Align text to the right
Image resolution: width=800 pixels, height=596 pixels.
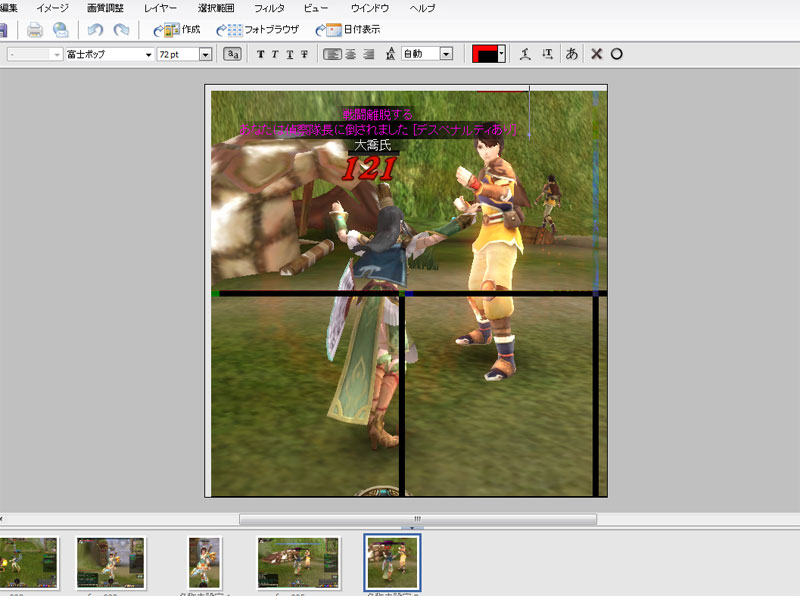coord(368,54)
